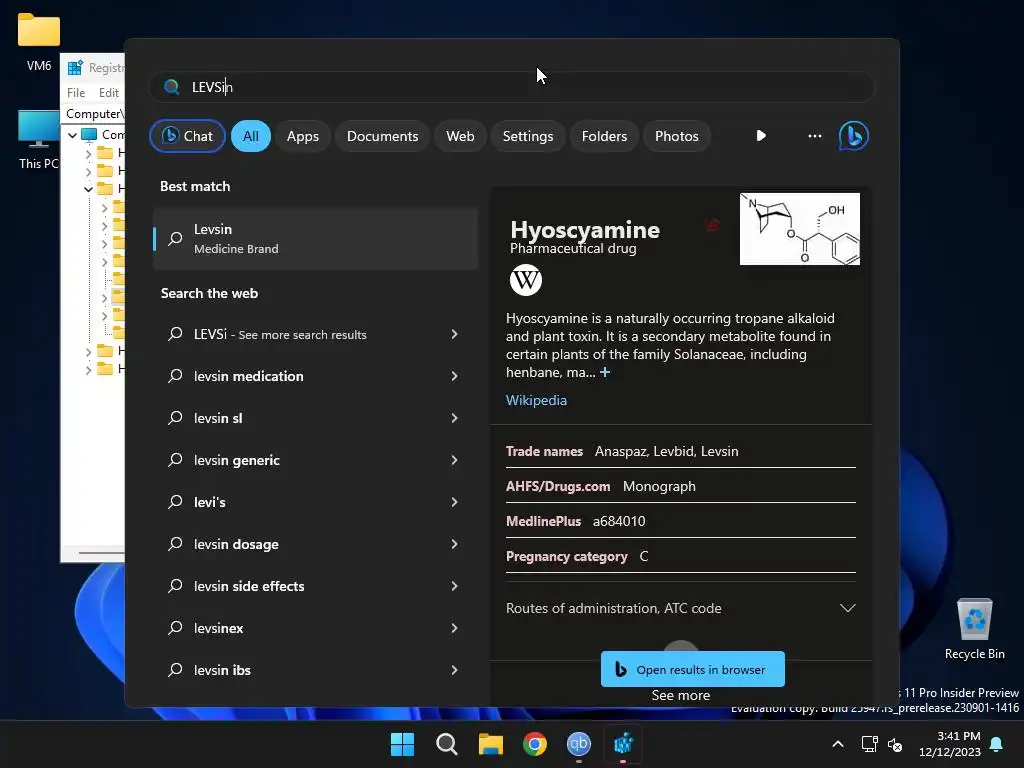This screenshot has height=768, width=1024.
Task: Click the Pregnancy category label
Action: (566, 556)
